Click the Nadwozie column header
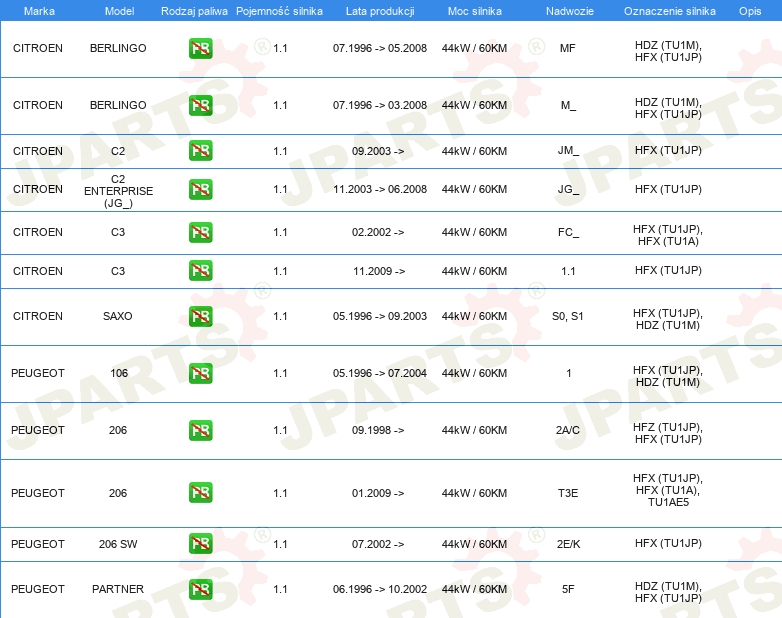782x618 pixels. click(x=570, y=11)
